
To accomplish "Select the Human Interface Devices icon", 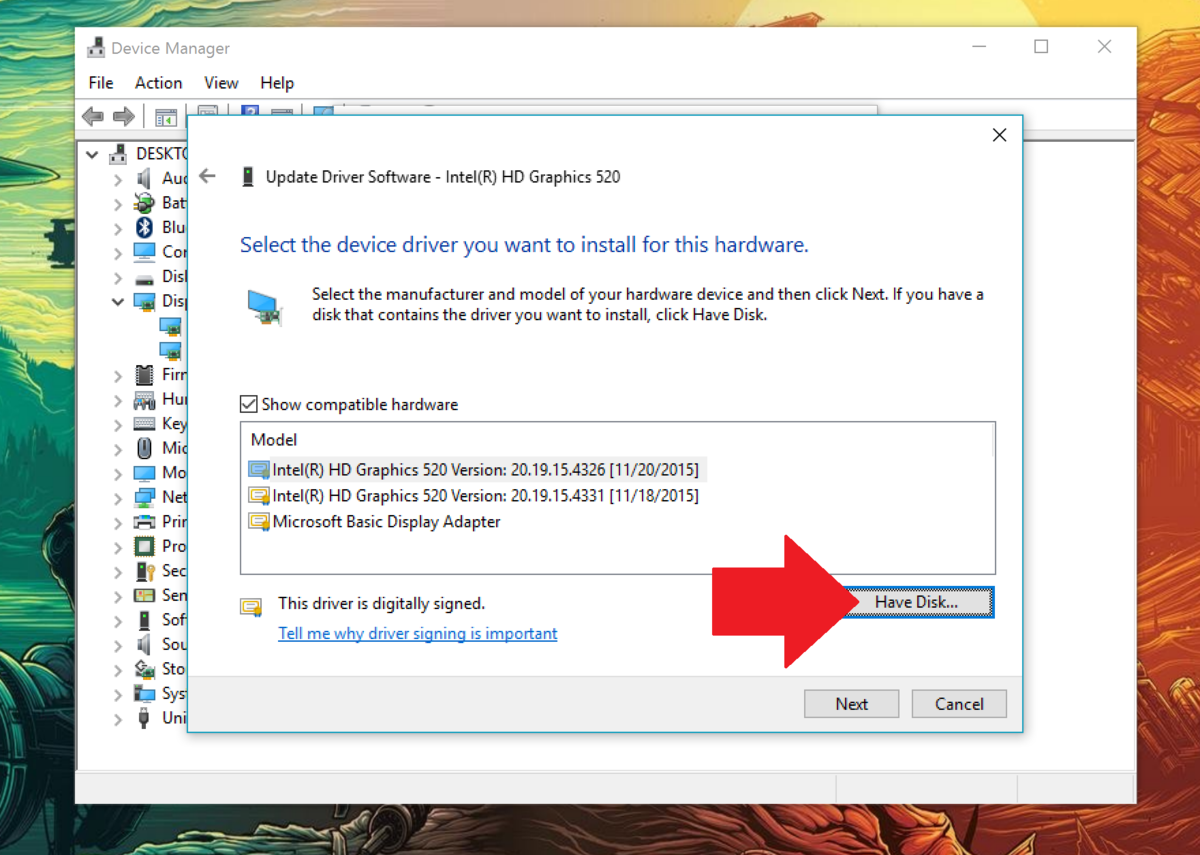I will pos(145,399).
